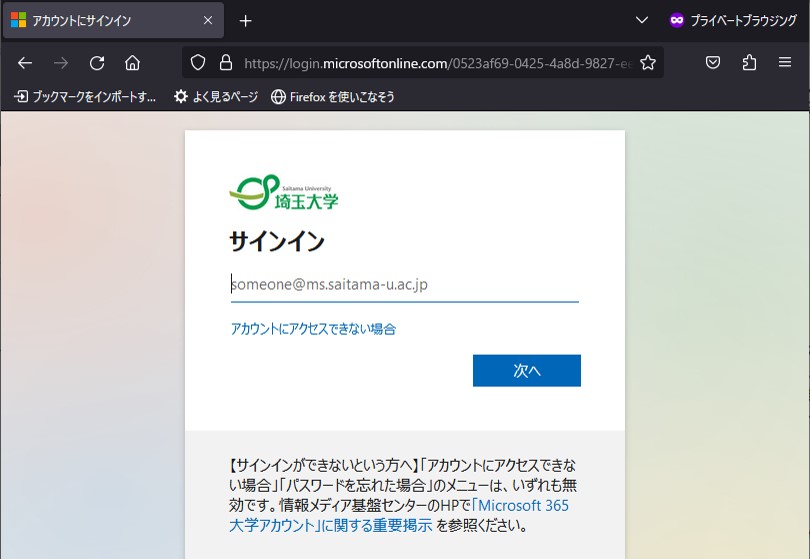Open ブックマークをインポートす... bookmark item

[85, 97]
